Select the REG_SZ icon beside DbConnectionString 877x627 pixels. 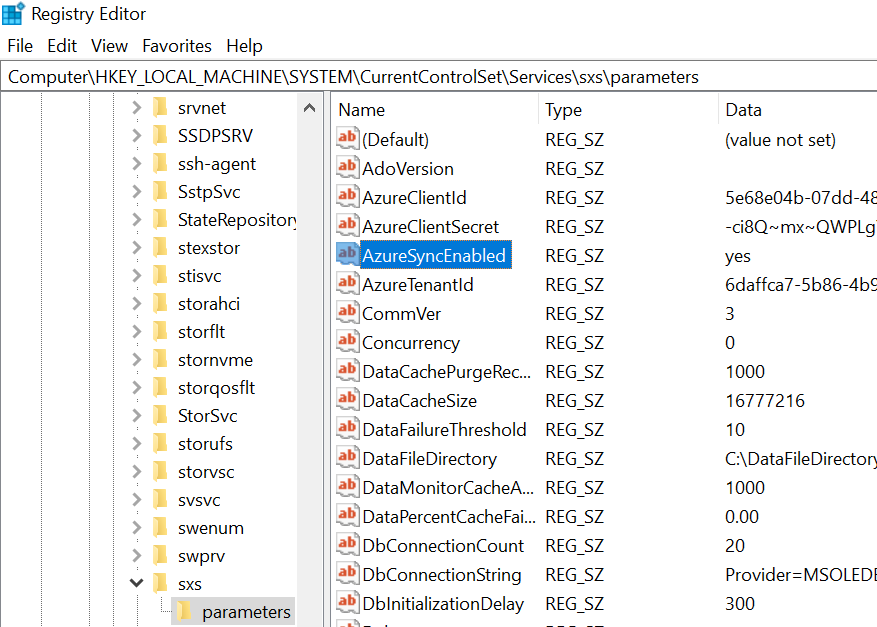(x=347, y=574)
